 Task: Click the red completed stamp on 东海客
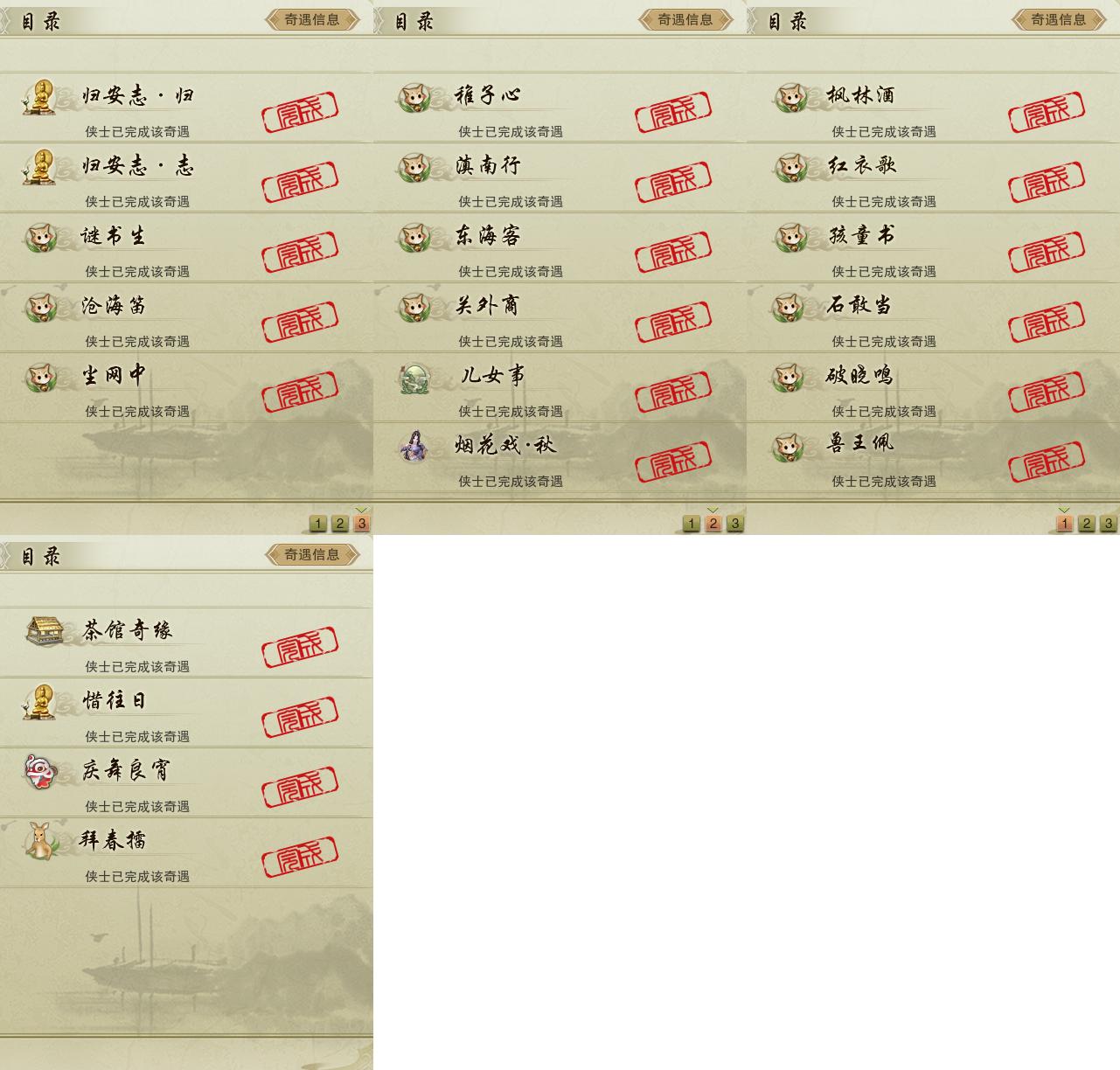(672, 252)
